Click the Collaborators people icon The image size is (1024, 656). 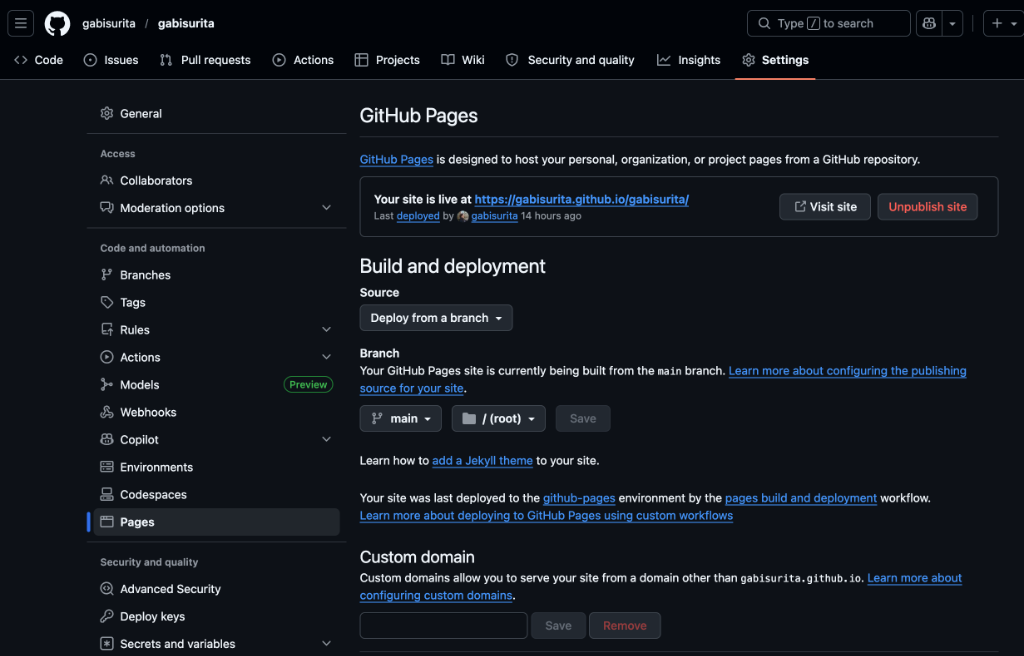click(106, 180)
